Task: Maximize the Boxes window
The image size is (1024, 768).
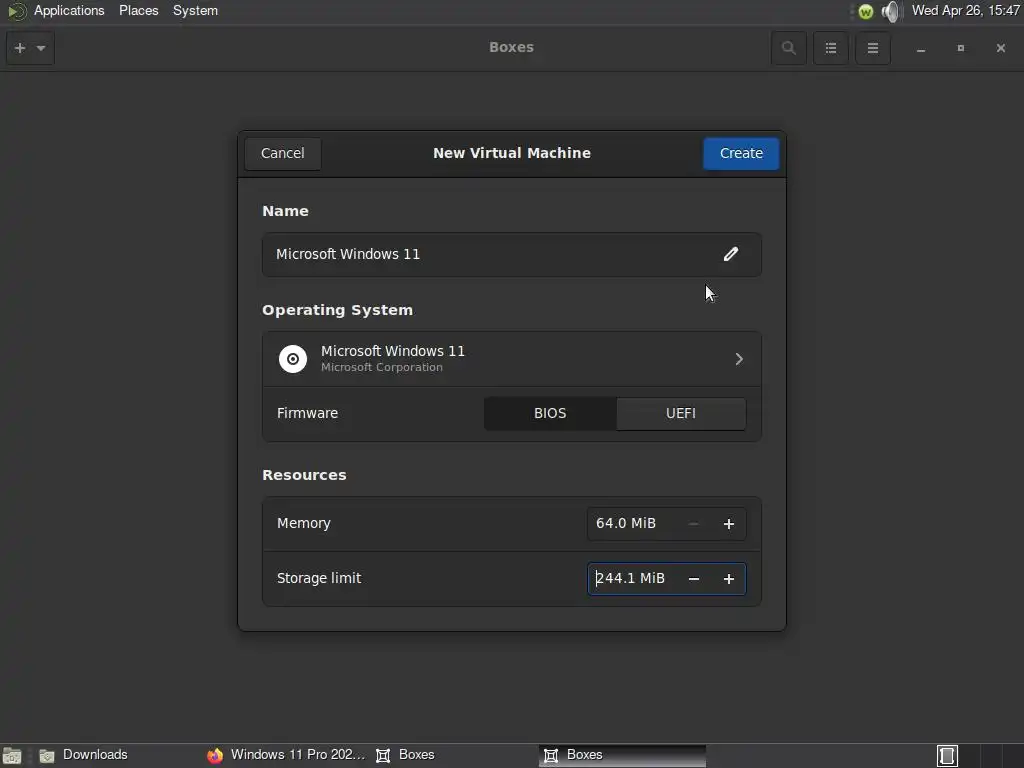Action: [x=961, y=48]
